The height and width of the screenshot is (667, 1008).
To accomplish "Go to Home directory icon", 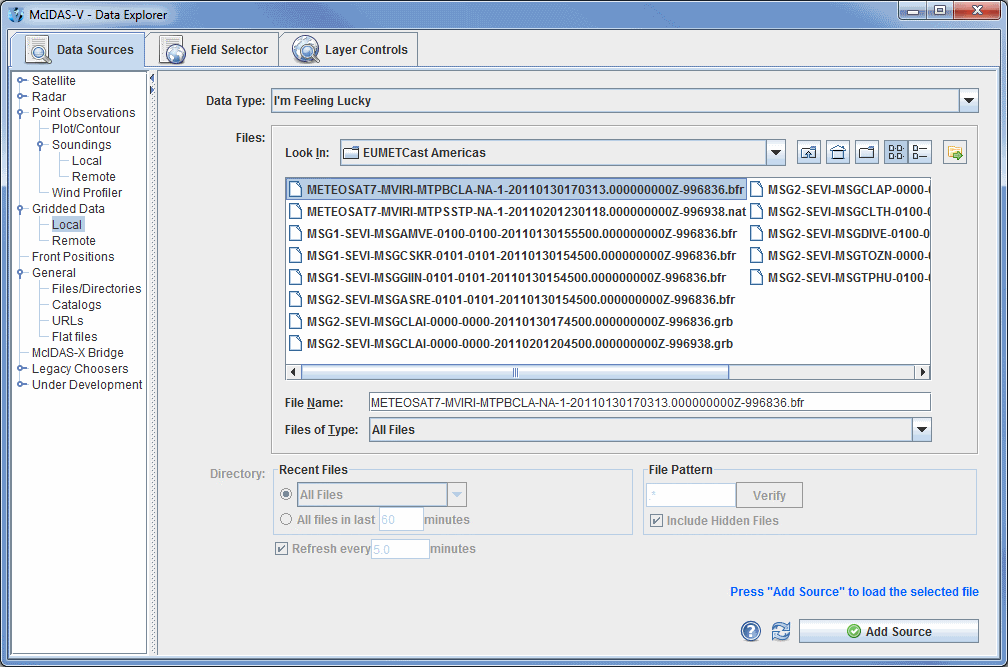I will click(x=838, y=152).
